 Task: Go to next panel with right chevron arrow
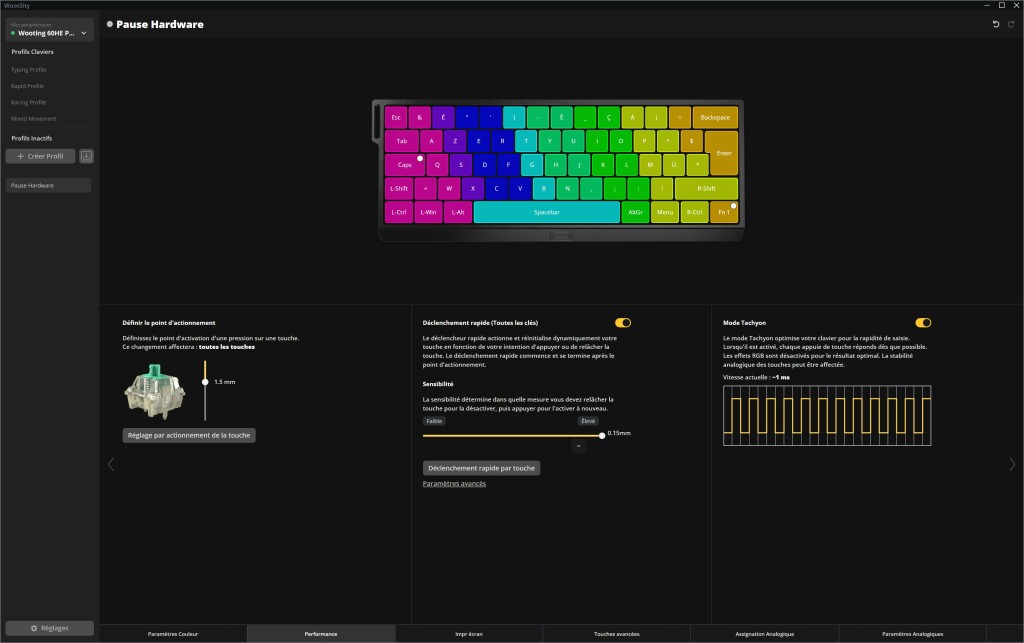(x=1012, y=464)
